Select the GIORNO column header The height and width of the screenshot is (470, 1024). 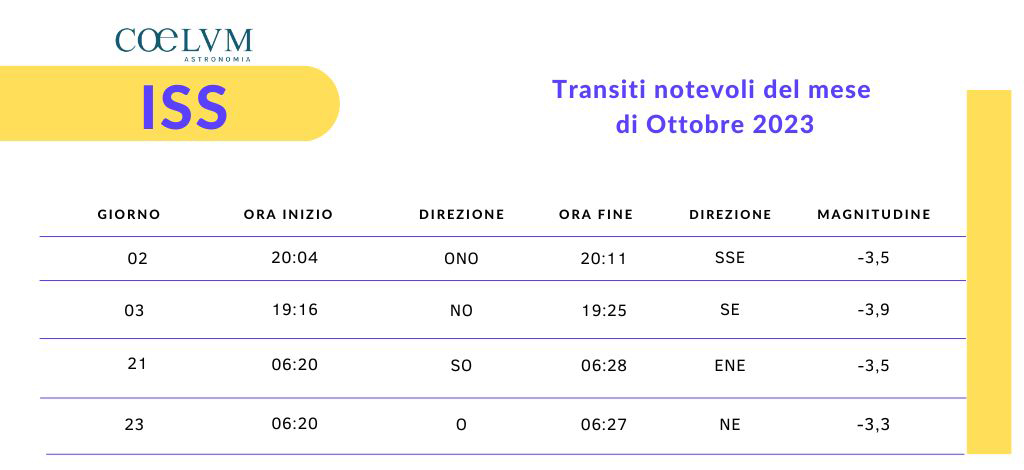coord(129,214)
